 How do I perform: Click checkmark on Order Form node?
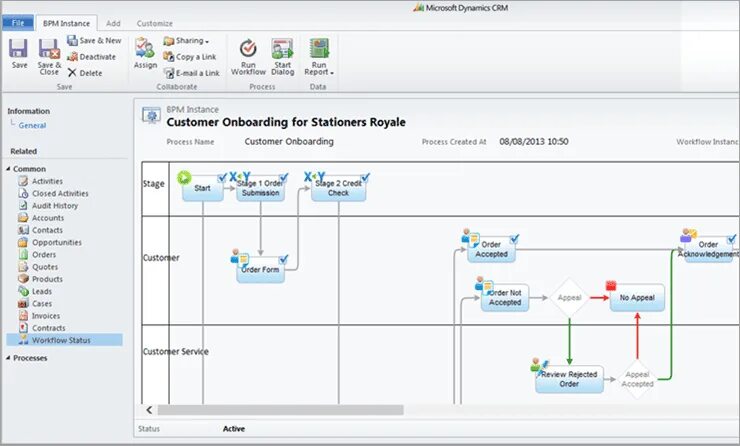tap(283, 260)
